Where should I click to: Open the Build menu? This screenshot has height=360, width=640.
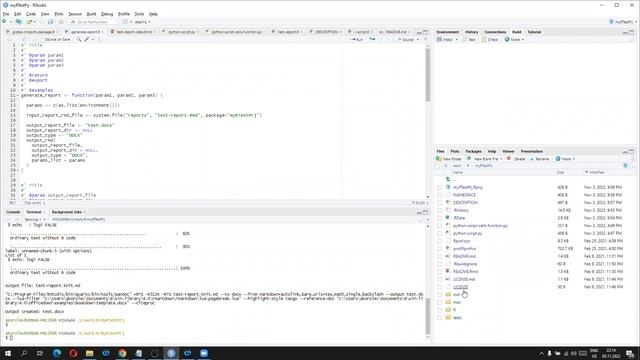(x=91, y=14)
